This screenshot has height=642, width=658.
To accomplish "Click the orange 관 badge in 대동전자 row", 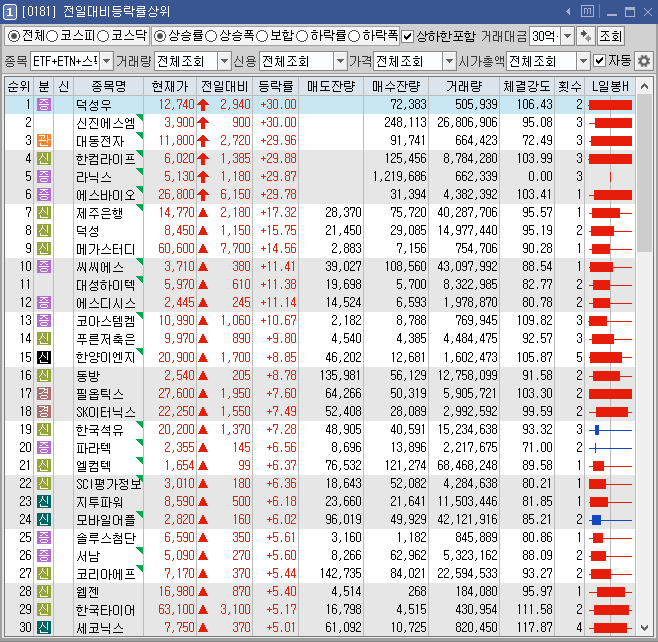I will (x=44, y=140).
